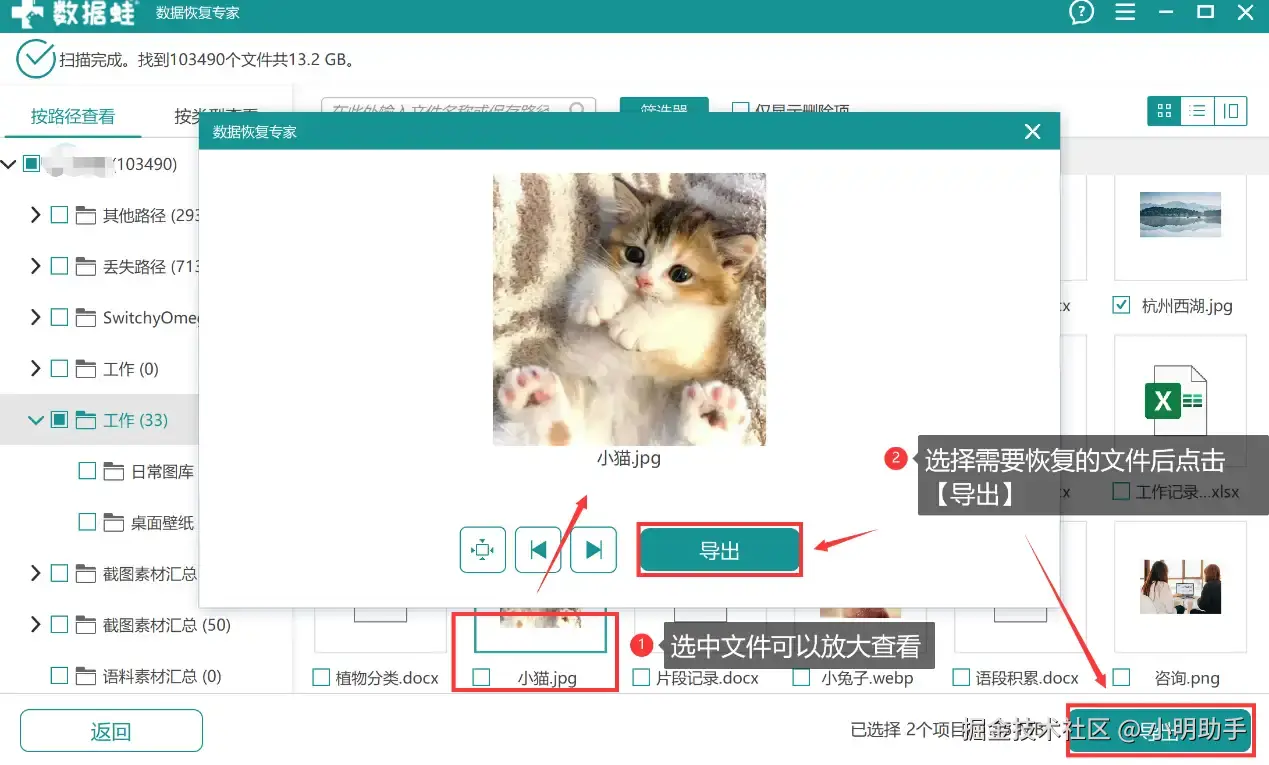Select the 语料素材汇总 (0) tree row

(146, 676)
